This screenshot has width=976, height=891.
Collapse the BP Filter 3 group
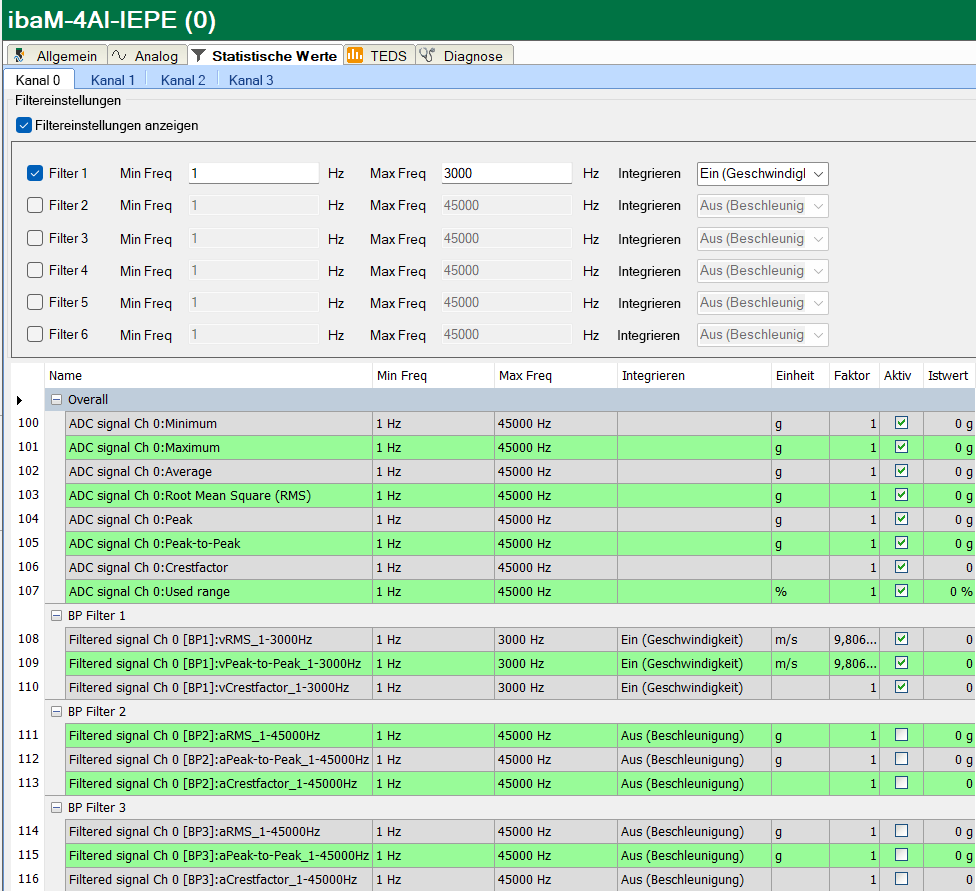(x=57, y=808)
